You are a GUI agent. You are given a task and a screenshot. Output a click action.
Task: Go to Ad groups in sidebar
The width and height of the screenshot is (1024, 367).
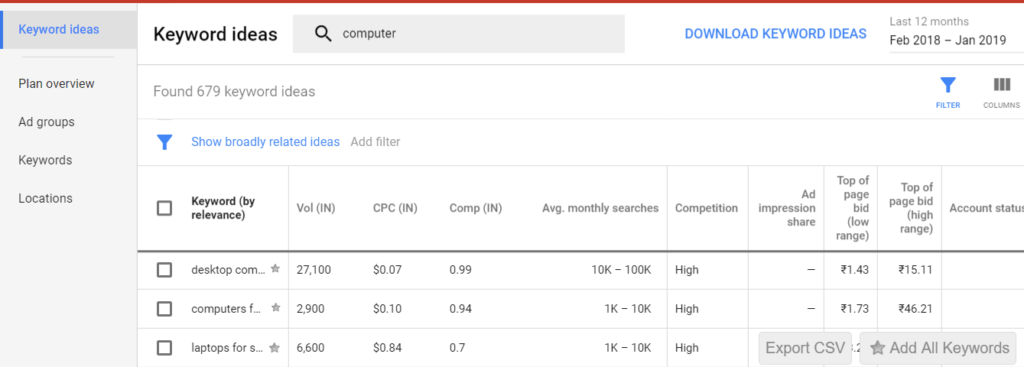(46, 122)
